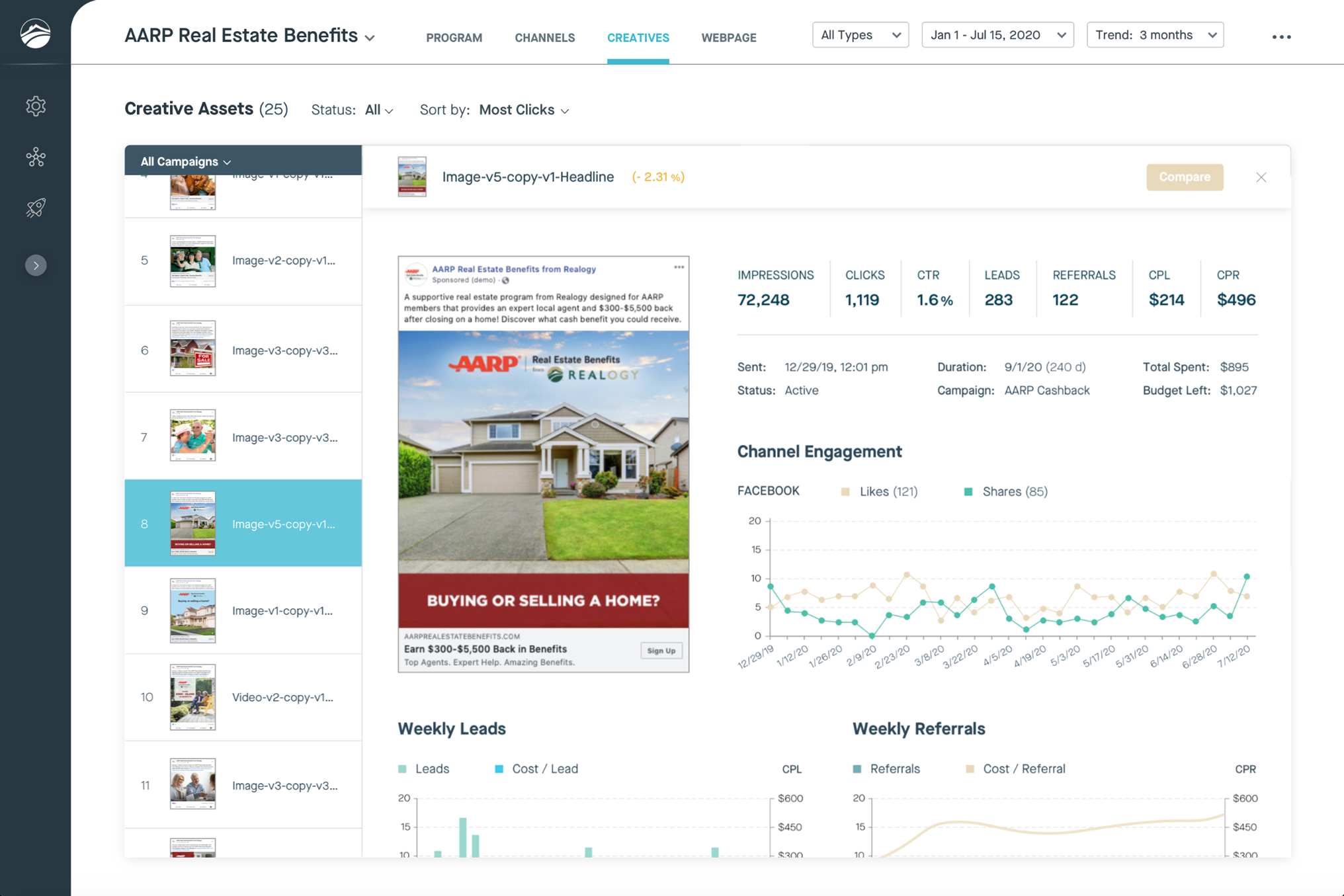This screenshot has width=1344, height=896.
Task: Click the rocket launch sidebar icon
Action: 36,208
